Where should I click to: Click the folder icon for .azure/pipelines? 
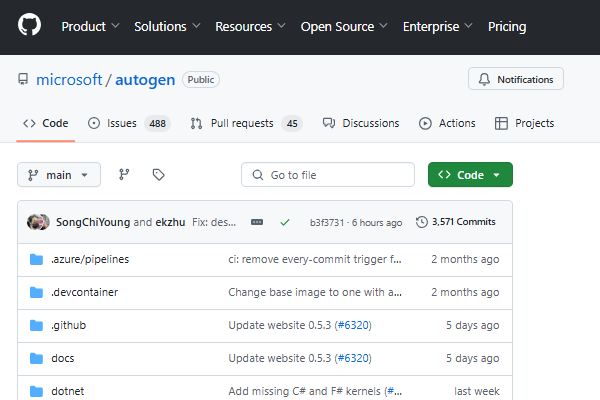click(36, 259)
